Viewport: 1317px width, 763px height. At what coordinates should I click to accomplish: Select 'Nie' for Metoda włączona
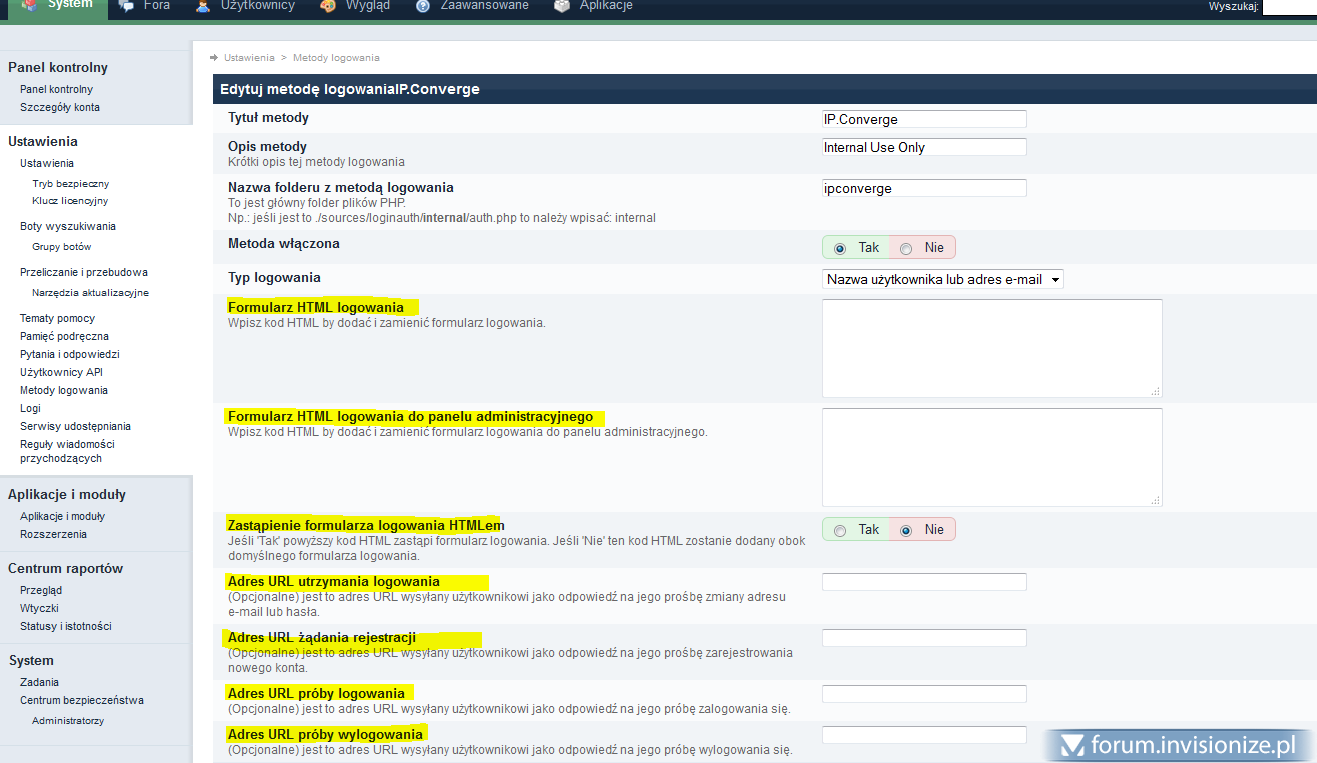(906, 248)
